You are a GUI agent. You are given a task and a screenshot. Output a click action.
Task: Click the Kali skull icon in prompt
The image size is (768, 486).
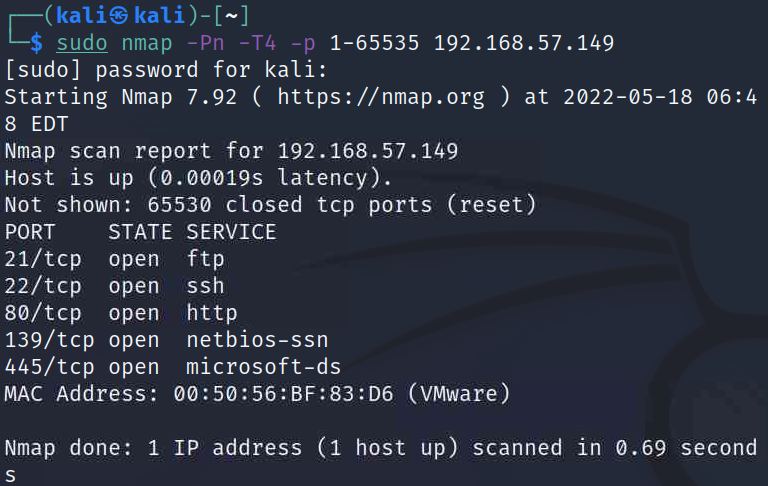coord(119,16)
